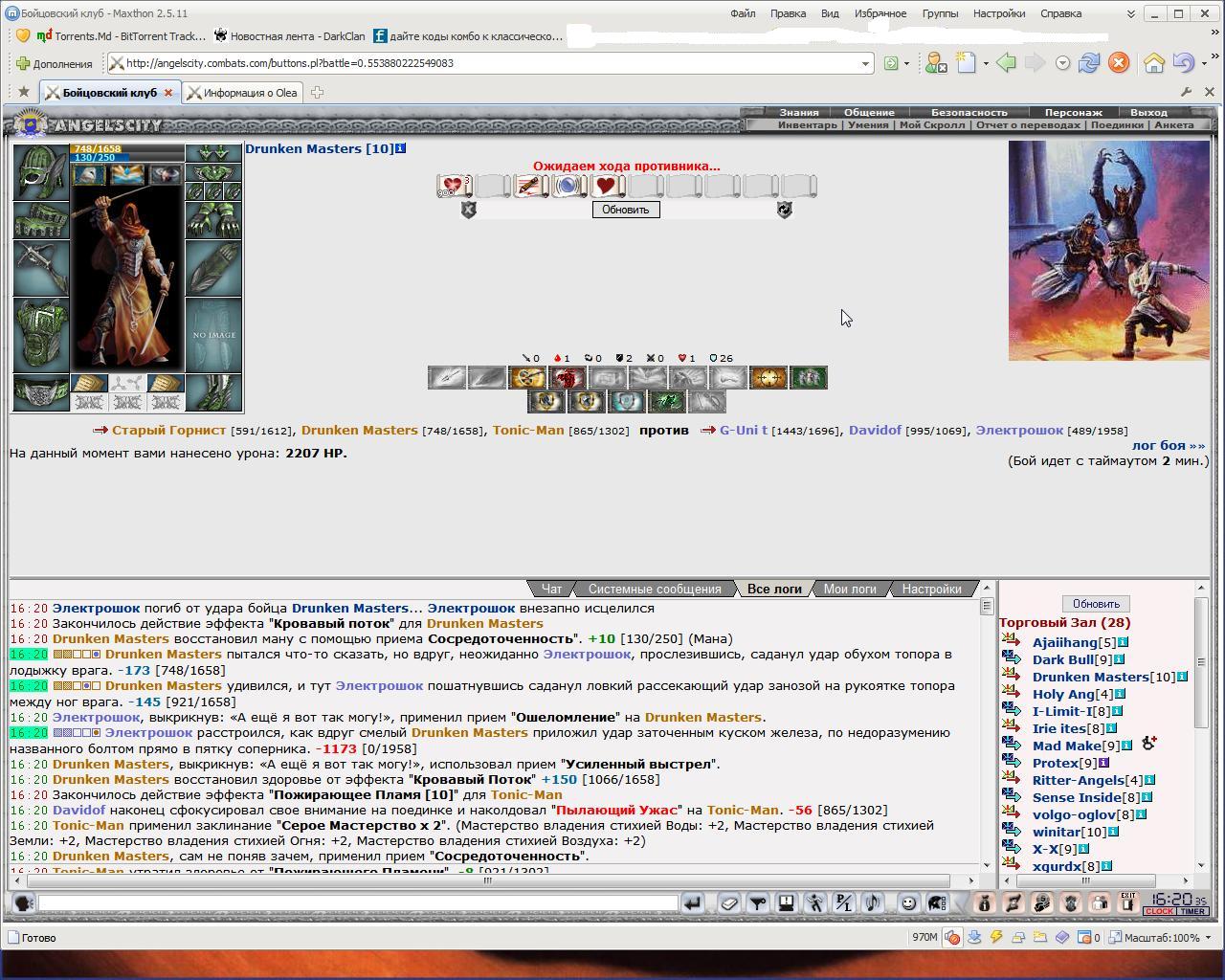This screenshot has height=980, width=1225.
Task: Click the info icon beside Drunken Masters [10] title
Action: [x=401, y=148]
